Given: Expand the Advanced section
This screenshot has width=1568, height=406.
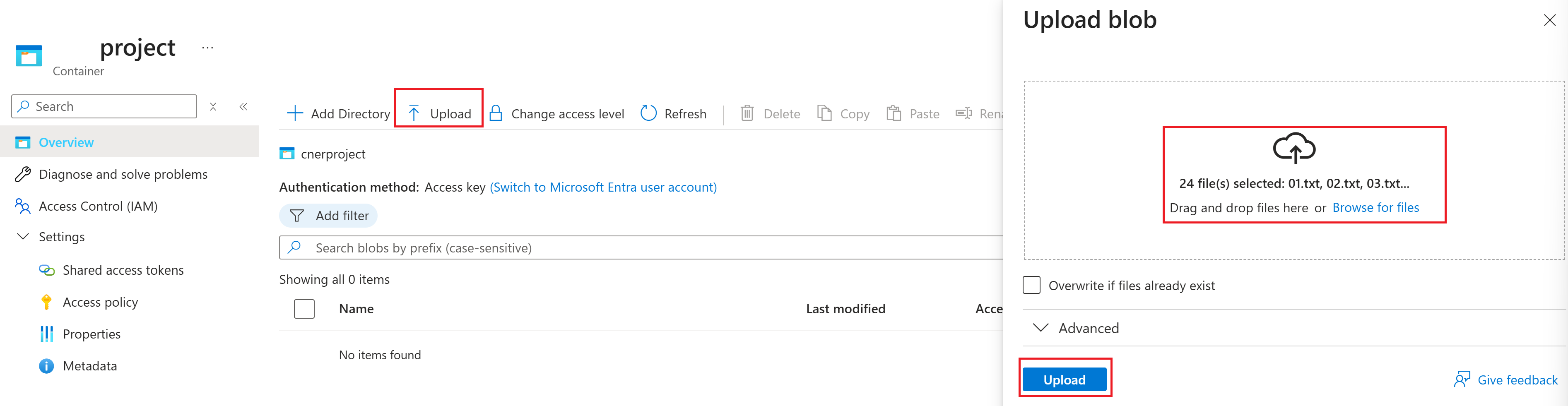Looking at the screenshot, I should click(x=1041, y=328).
